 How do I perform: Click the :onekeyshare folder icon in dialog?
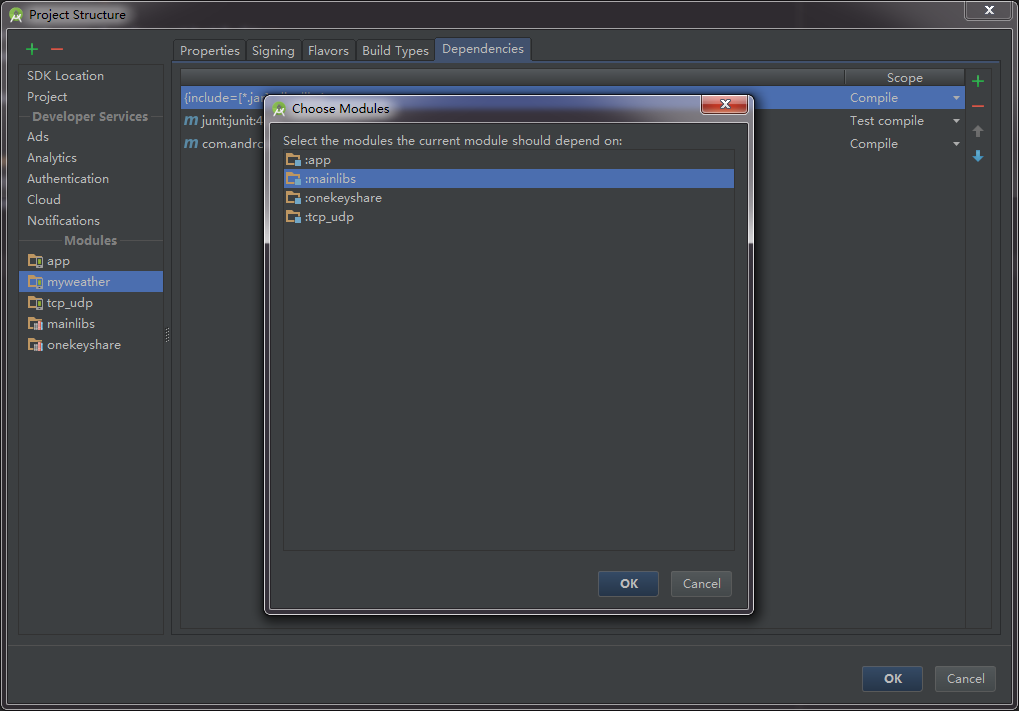(293, 198)
